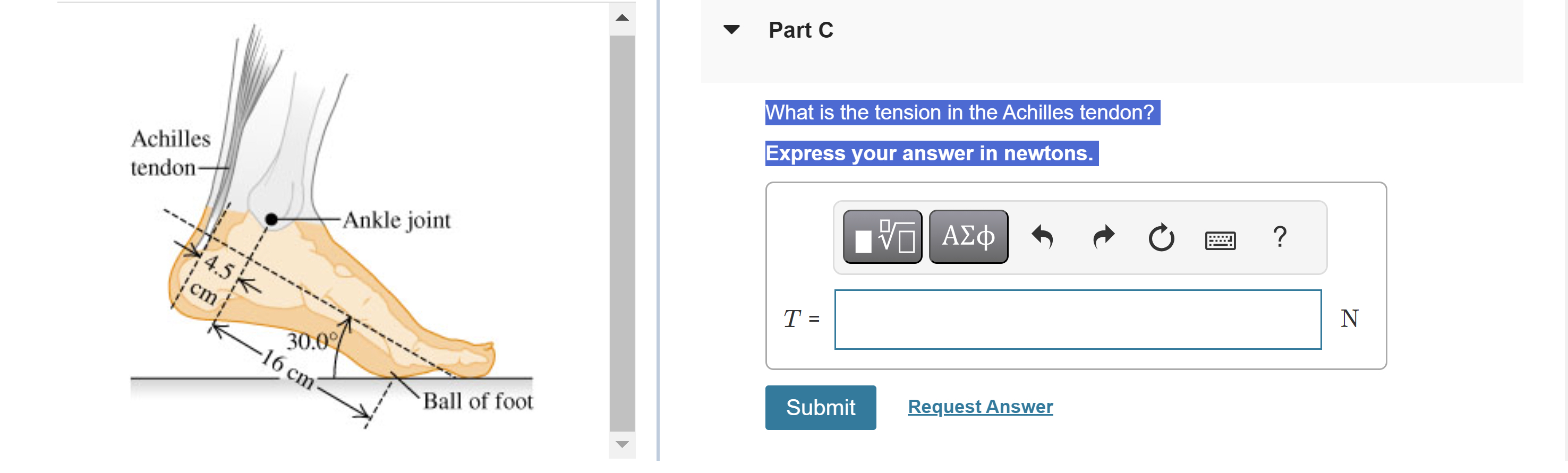Reset the answer input using the circular reset icon
The width and height of the screenshot is (1568, 473).
coord(1160,237)
